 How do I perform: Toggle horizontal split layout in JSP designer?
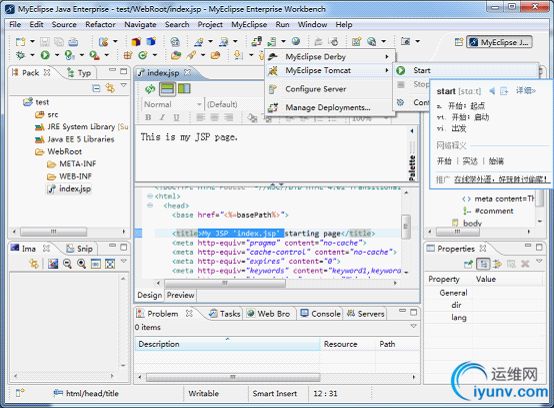coord(167,89)
